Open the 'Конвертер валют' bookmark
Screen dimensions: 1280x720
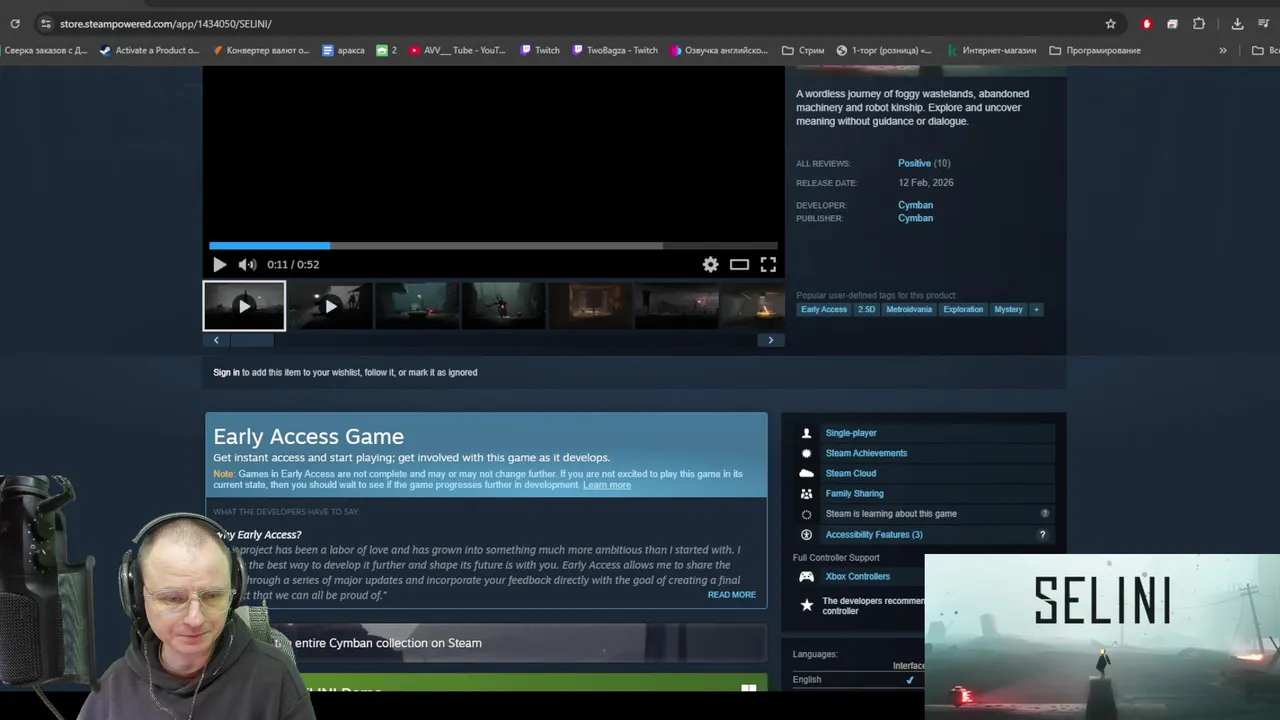point(261,50)
